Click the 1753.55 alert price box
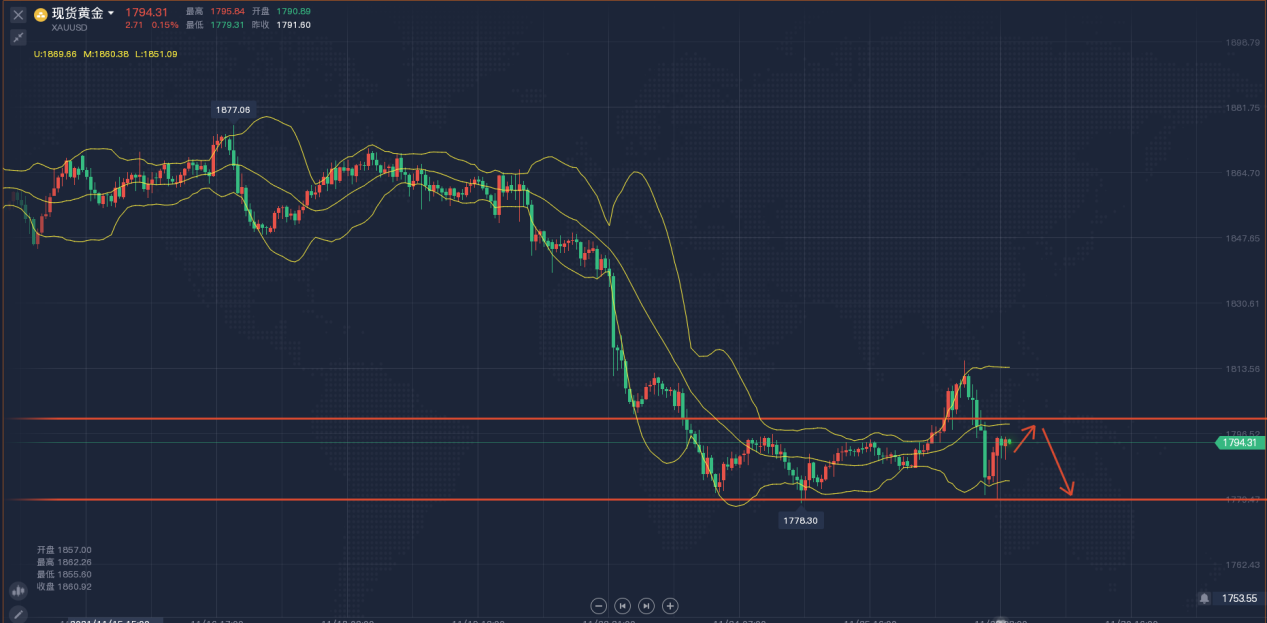1267x623 pixels. click(x=1240, y=598)
